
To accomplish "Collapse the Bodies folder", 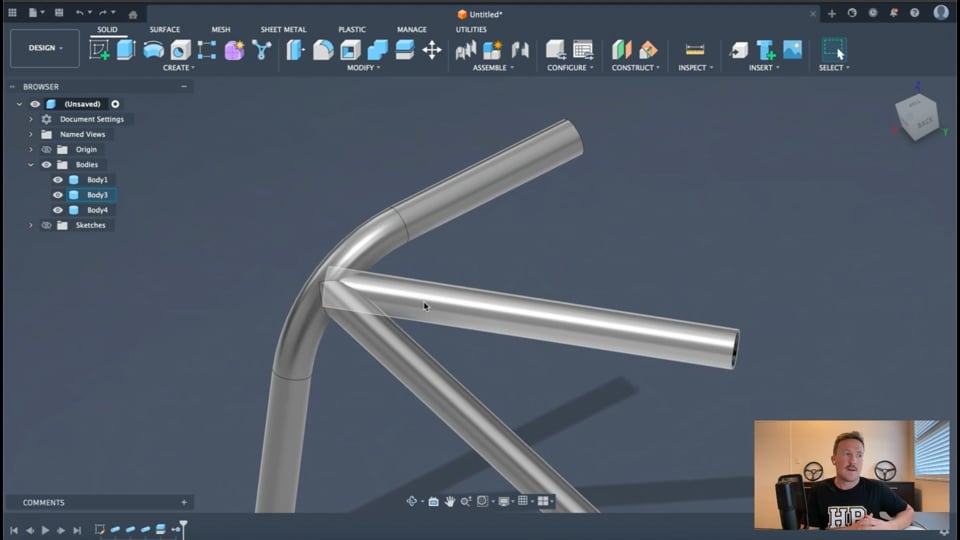I will tap(31, 164).
